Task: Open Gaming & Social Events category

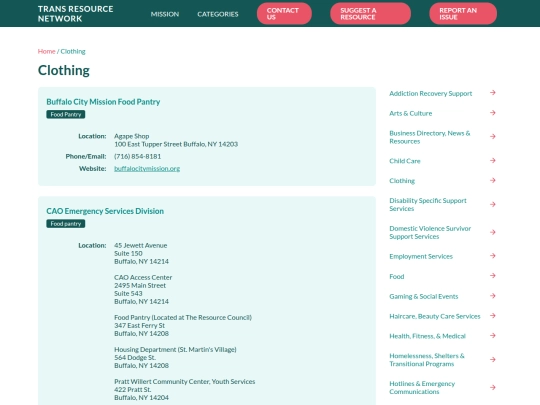Action: pos(424,296)
